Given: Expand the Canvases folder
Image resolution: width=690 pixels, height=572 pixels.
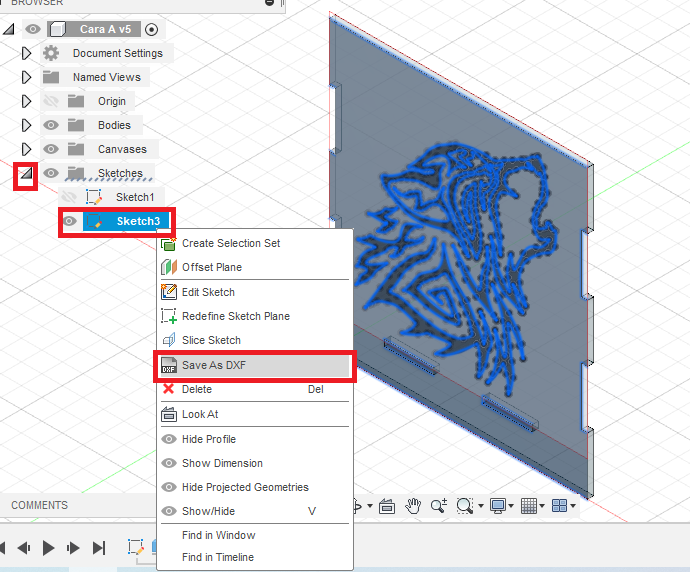Looking at the screenshot, I should [26, 149].
